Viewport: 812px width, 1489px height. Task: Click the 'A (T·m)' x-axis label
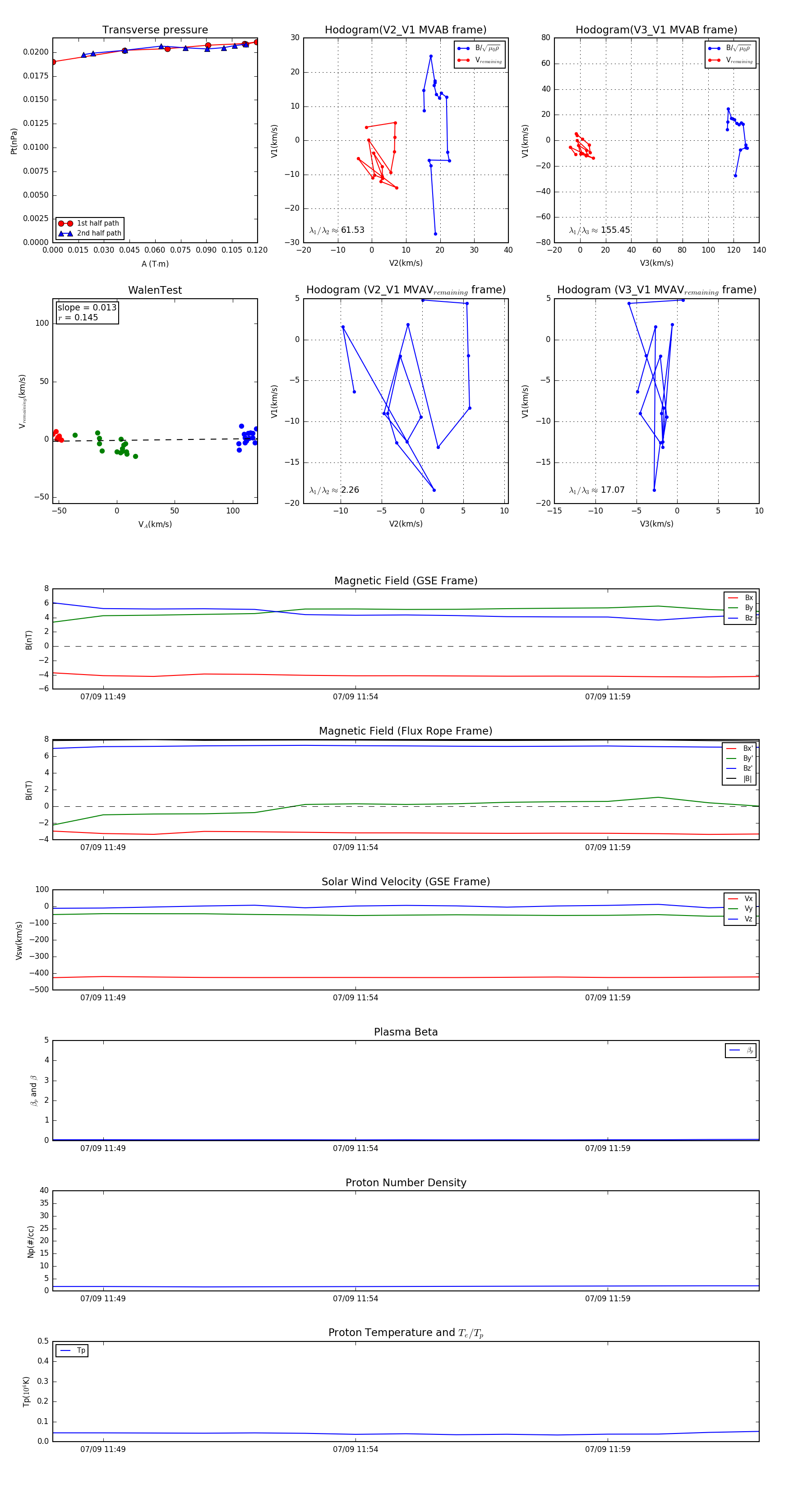point(155,264)
